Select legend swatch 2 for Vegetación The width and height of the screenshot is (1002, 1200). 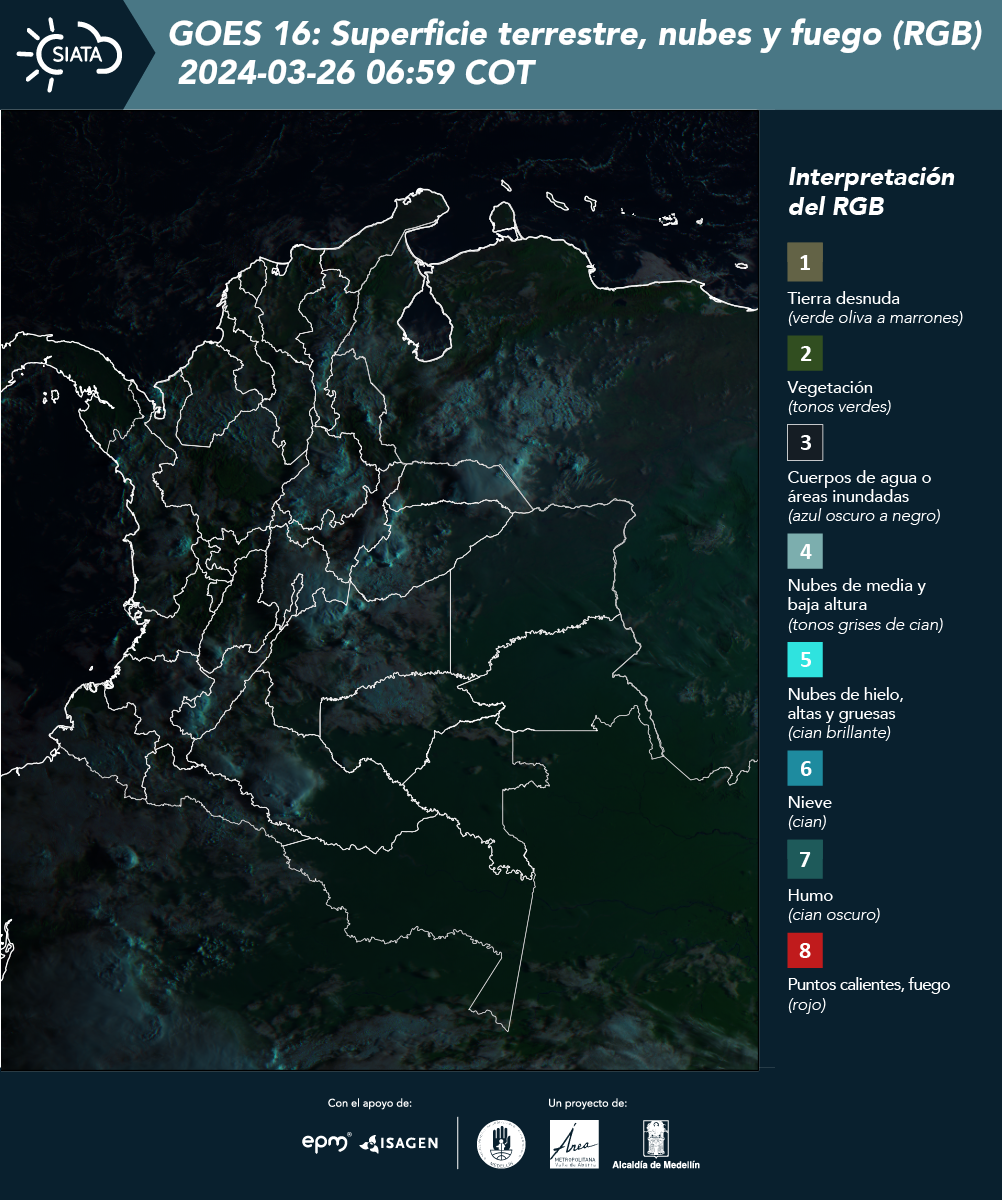tap(805, 352)
